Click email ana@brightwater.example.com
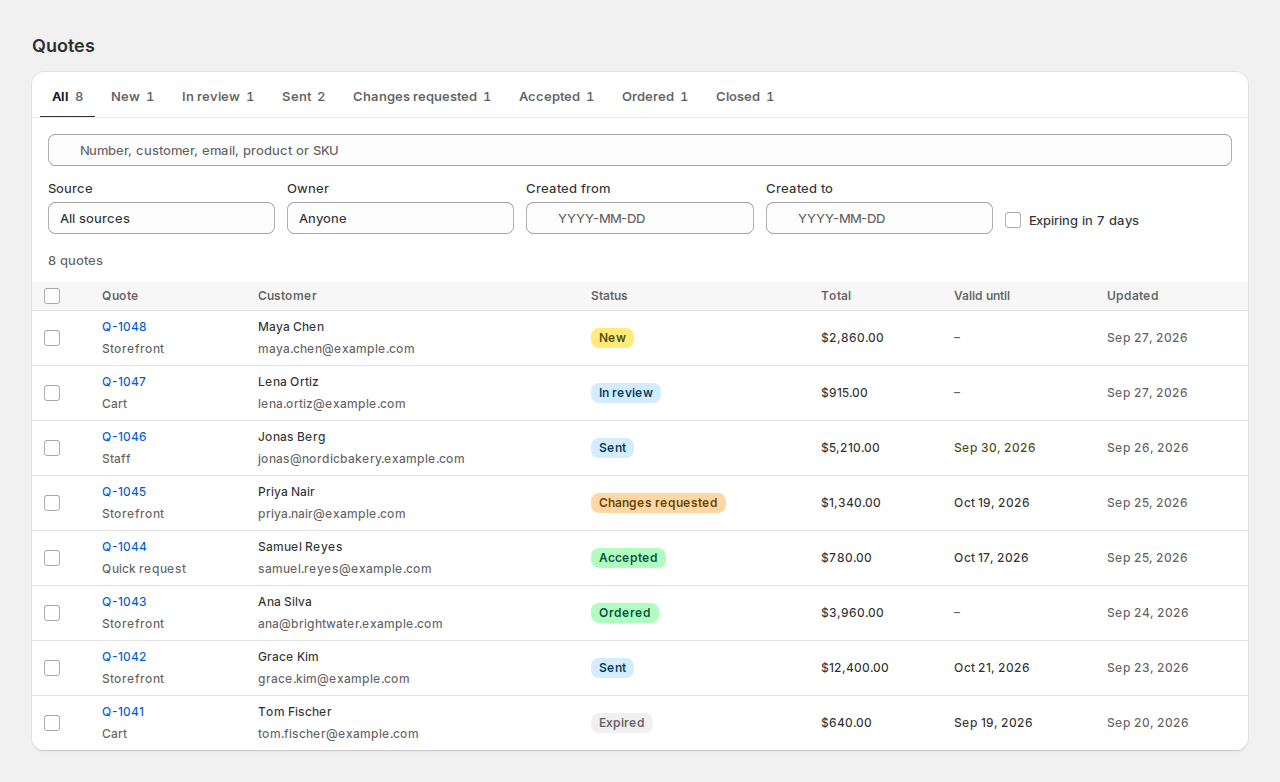Screen dimensions: 1280x782 350,624
